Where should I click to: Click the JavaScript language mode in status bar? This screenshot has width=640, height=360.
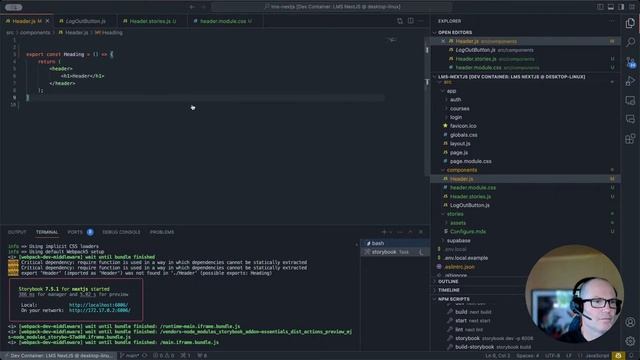click(598, 356)
